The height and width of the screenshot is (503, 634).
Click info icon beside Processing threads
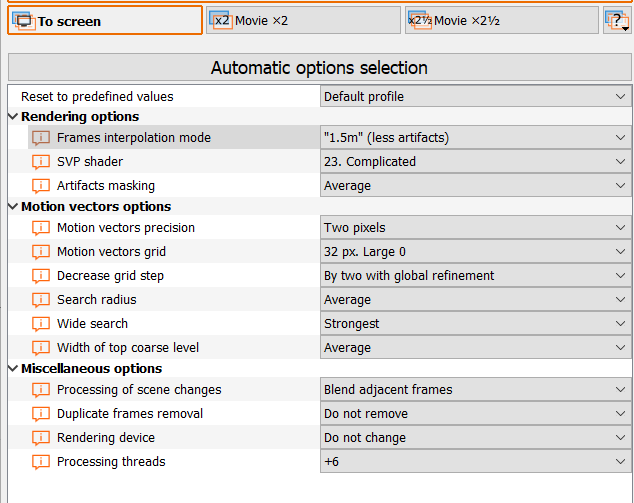point(41,462)
